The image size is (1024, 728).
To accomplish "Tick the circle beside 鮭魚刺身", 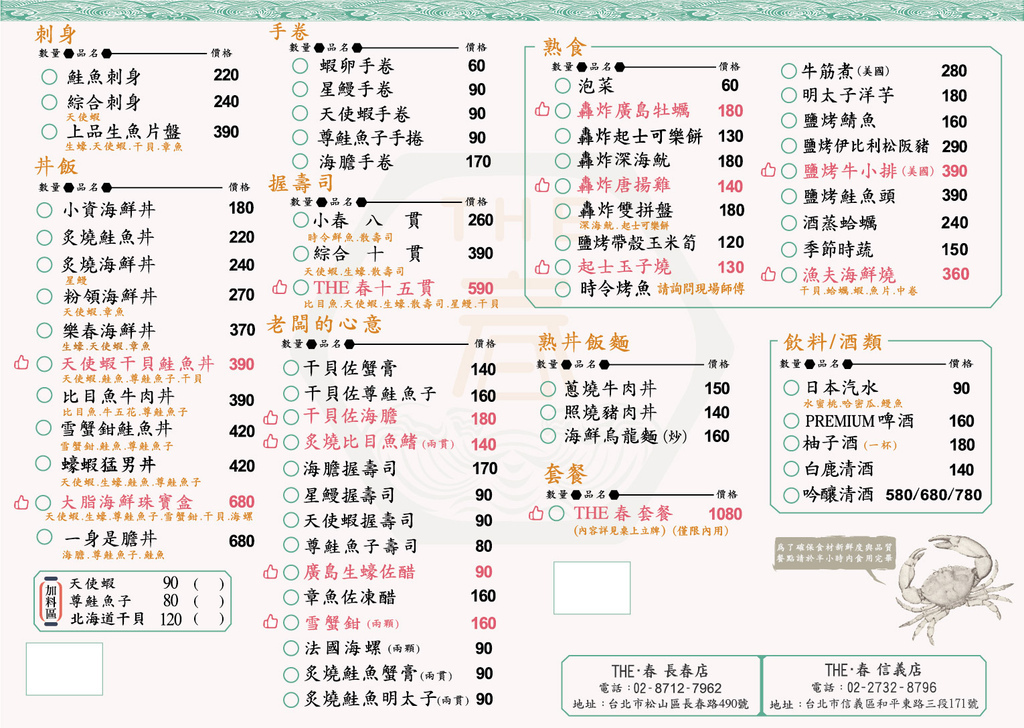I will tap(49, 77).
